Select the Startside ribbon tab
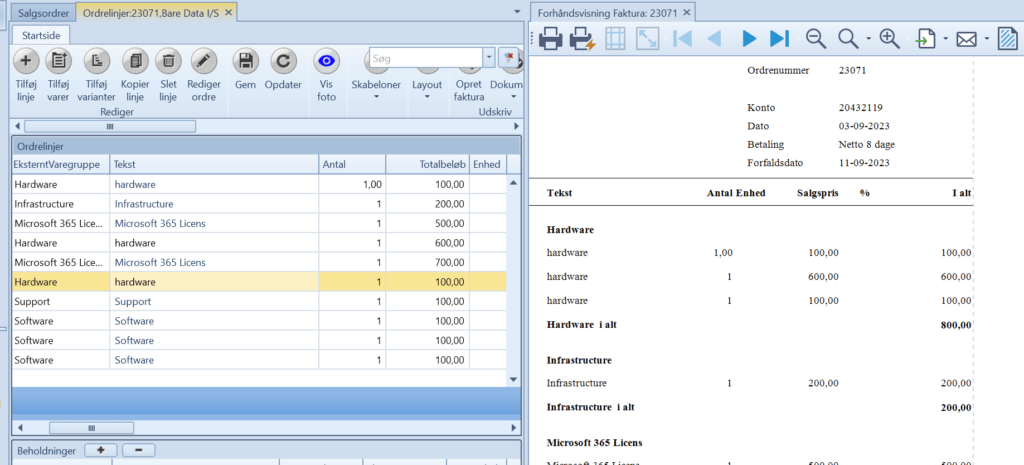This screenshot has width=1024, height=465. click(41, 35)
